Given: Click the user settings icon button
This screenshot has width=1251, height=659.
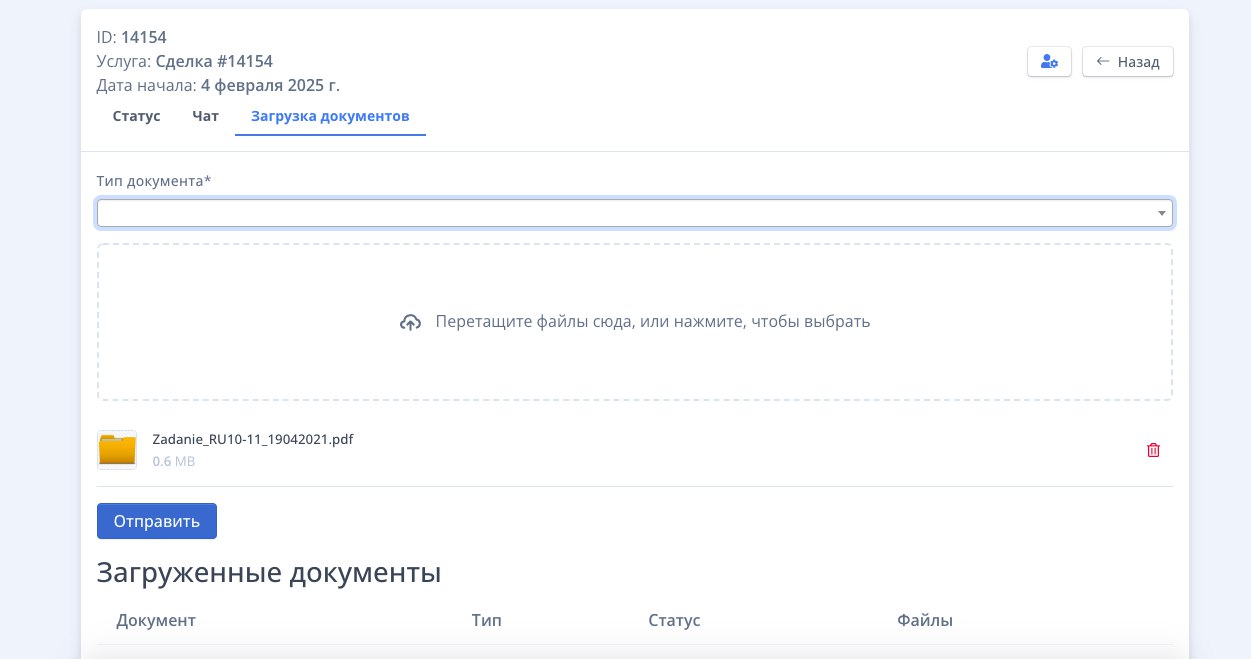Looking at the screenshot, I should pos(1049,62).
